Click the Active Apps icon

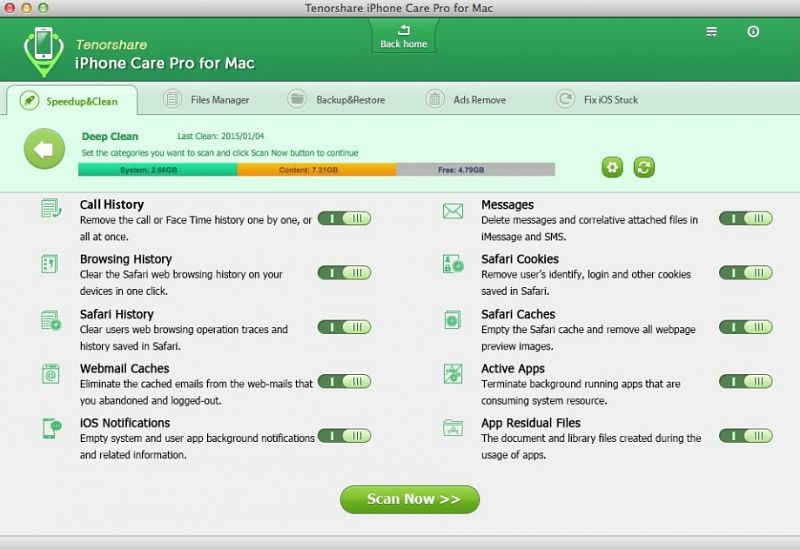tap(453, 374)
